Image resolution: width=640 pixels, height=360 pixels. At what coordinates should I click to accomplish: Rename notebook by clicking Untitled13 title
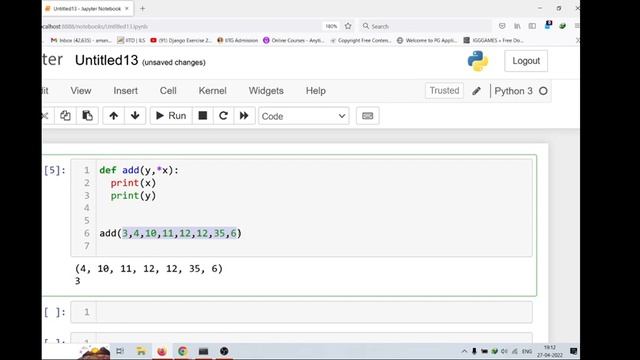107,60
